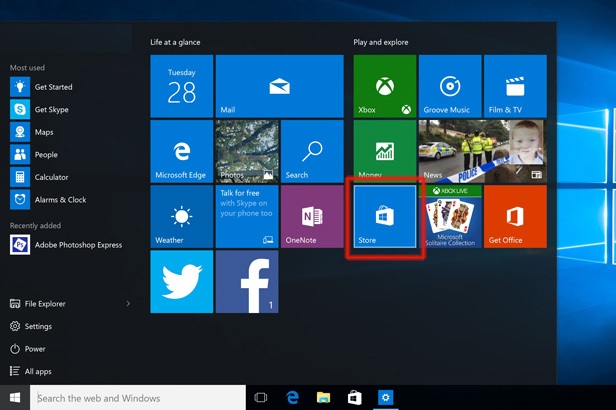Open the Search tile
This screenshot has width=616, height=410.
312,151
